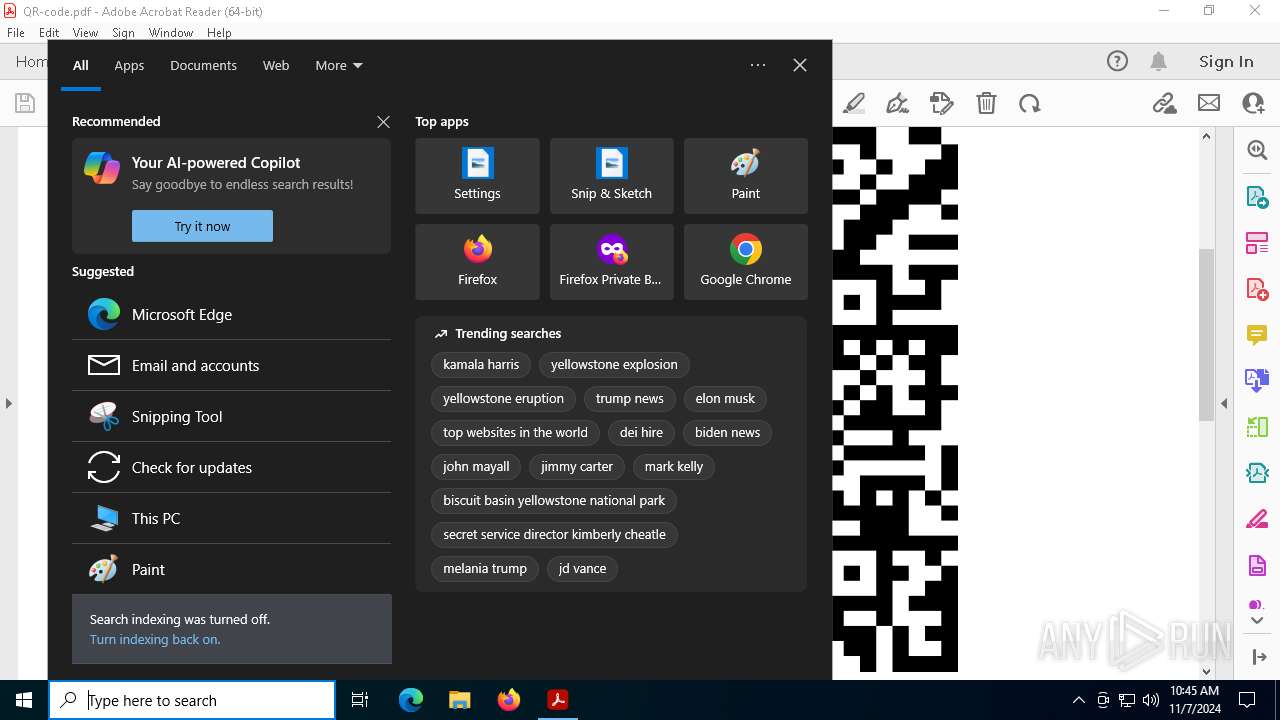Image resolution: width=1280 pixels, height=720 pixels.
Task: Launch Google Chrome tile in Top apps
Action: pos(745,262)
